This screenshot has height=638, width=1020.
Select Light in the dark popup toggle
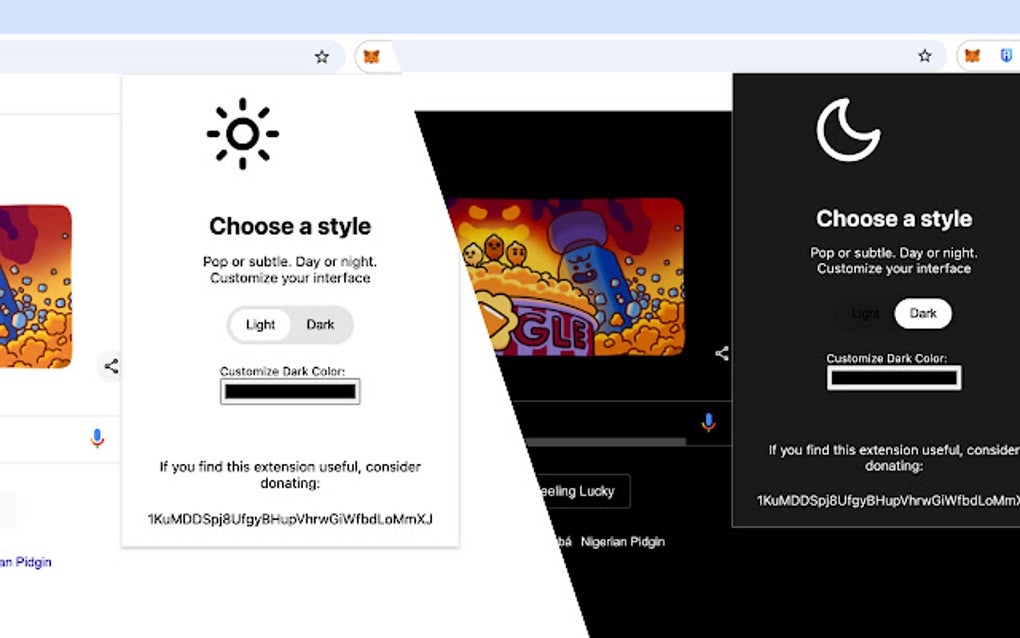coord(865,313)
